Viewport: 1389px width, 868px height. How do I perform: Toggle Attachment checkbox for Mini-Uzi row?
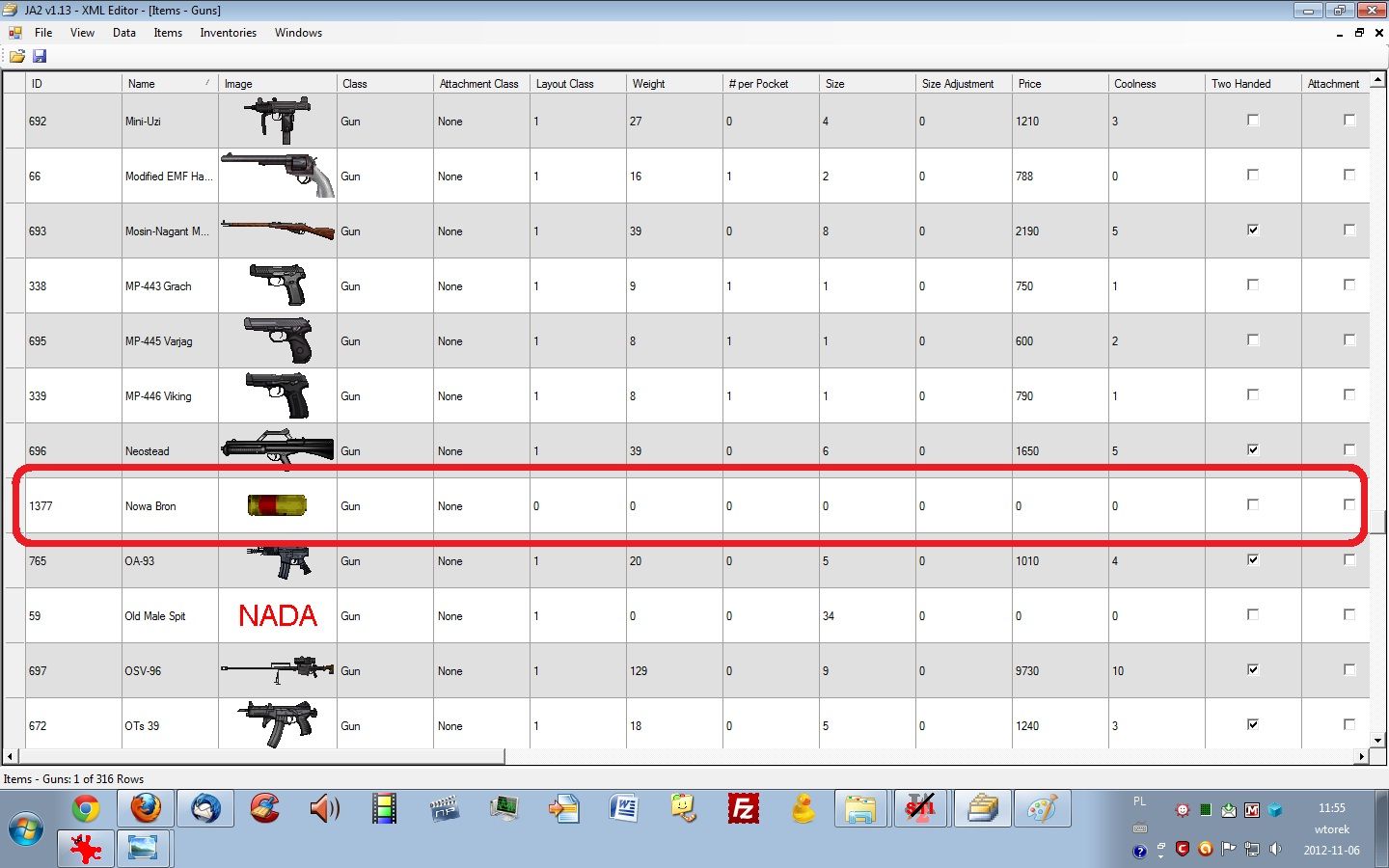1348,121
